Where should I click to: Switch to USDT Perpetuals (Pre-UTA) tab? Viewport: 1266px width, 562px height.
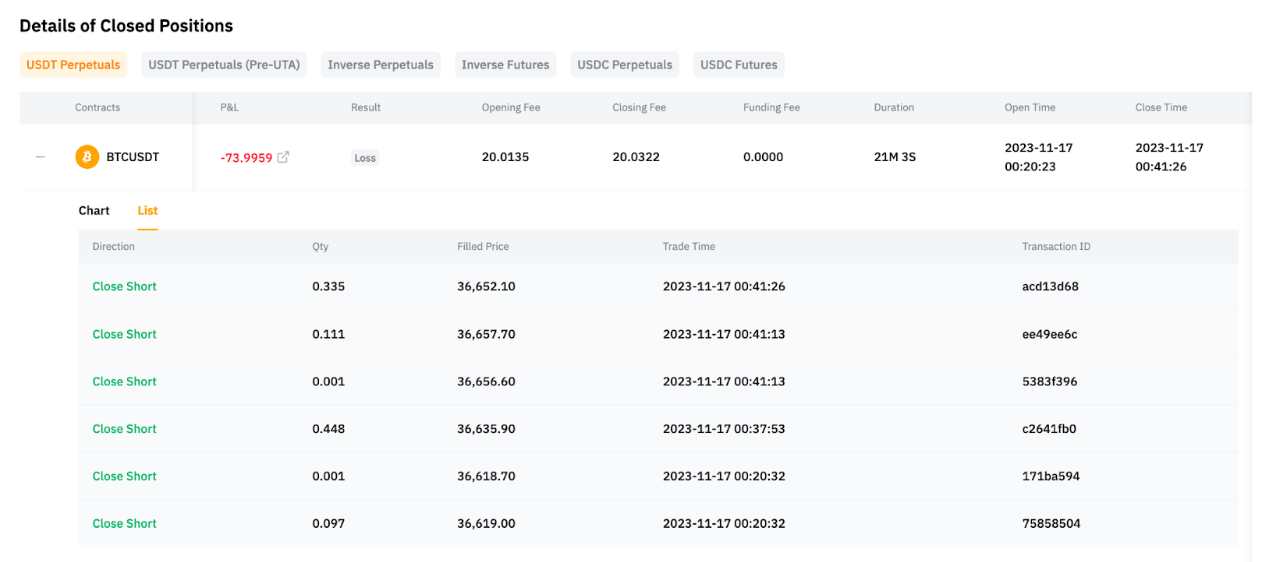(224, 65)
